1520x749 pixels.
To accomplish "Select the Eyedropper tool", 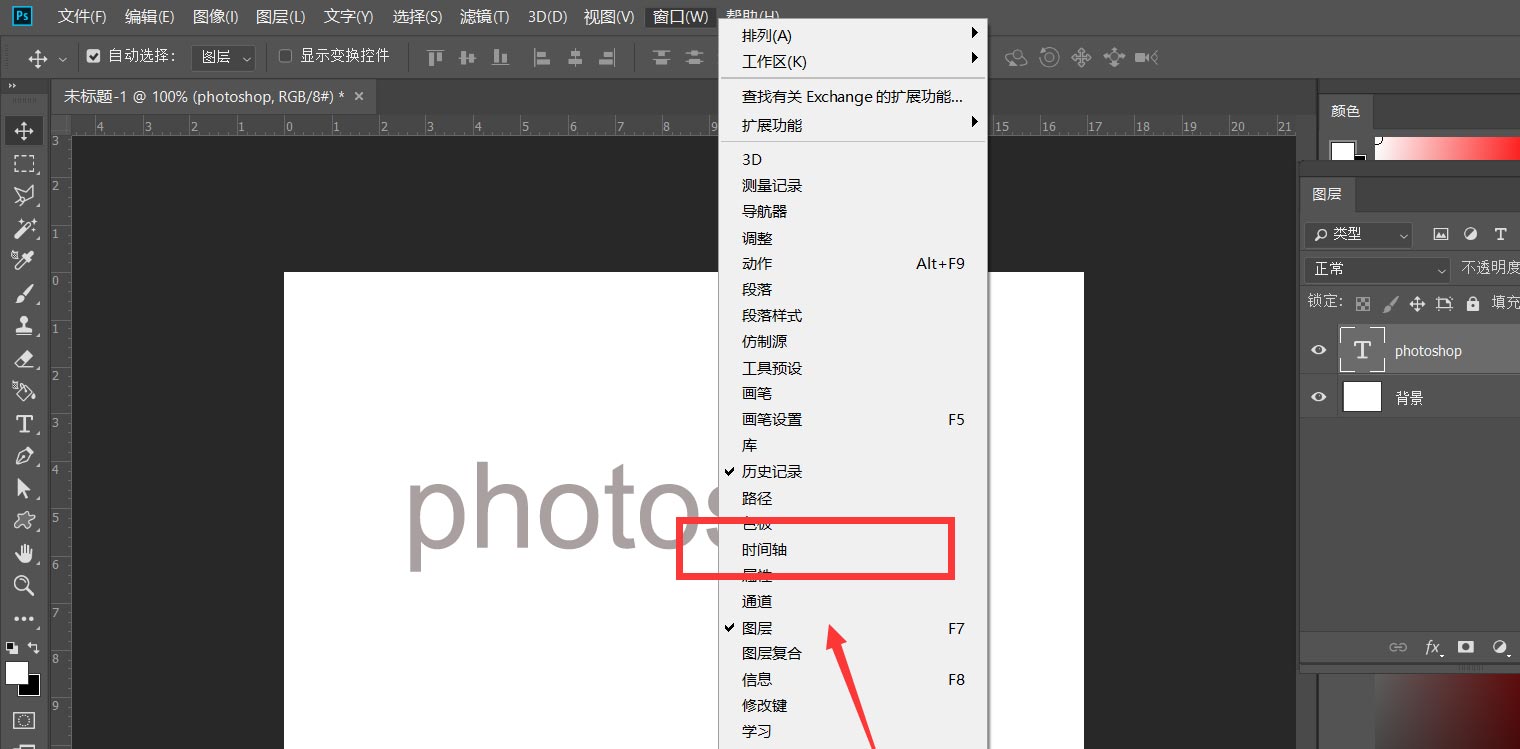I will click(x=24, y=260).
